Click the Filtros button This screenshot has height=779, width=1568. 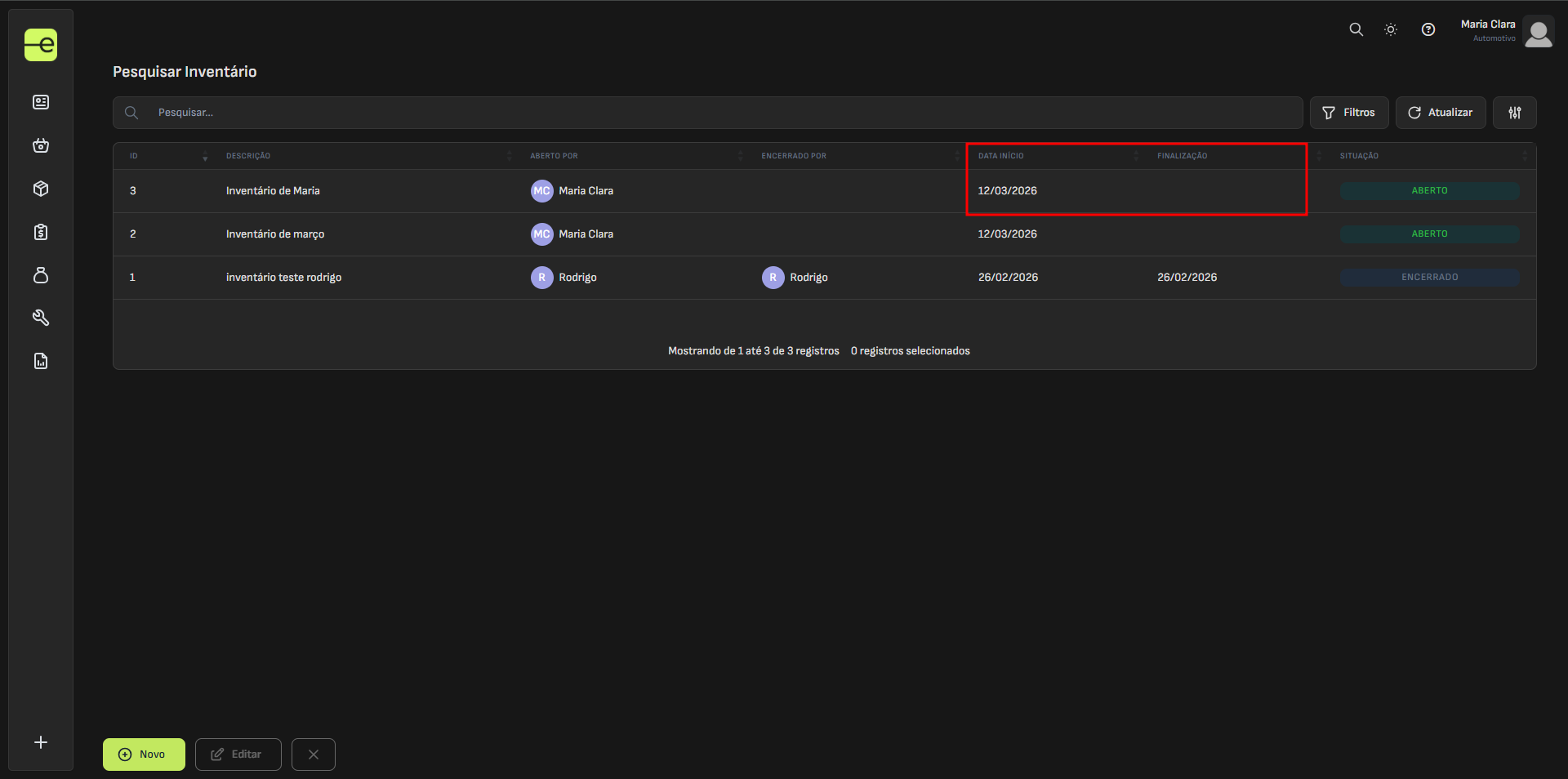1349,113
